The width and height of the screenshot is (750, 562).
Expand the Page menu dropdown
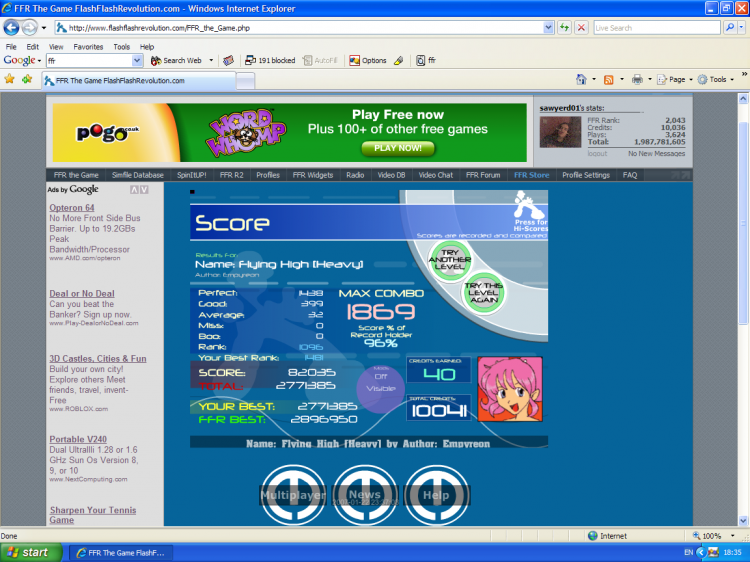click(690, 79)
